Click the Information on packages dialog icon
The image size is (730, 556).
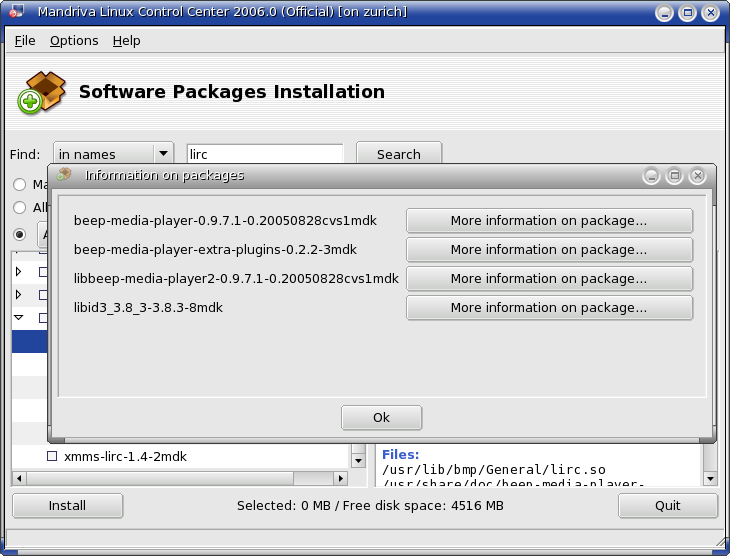point(64,175)
